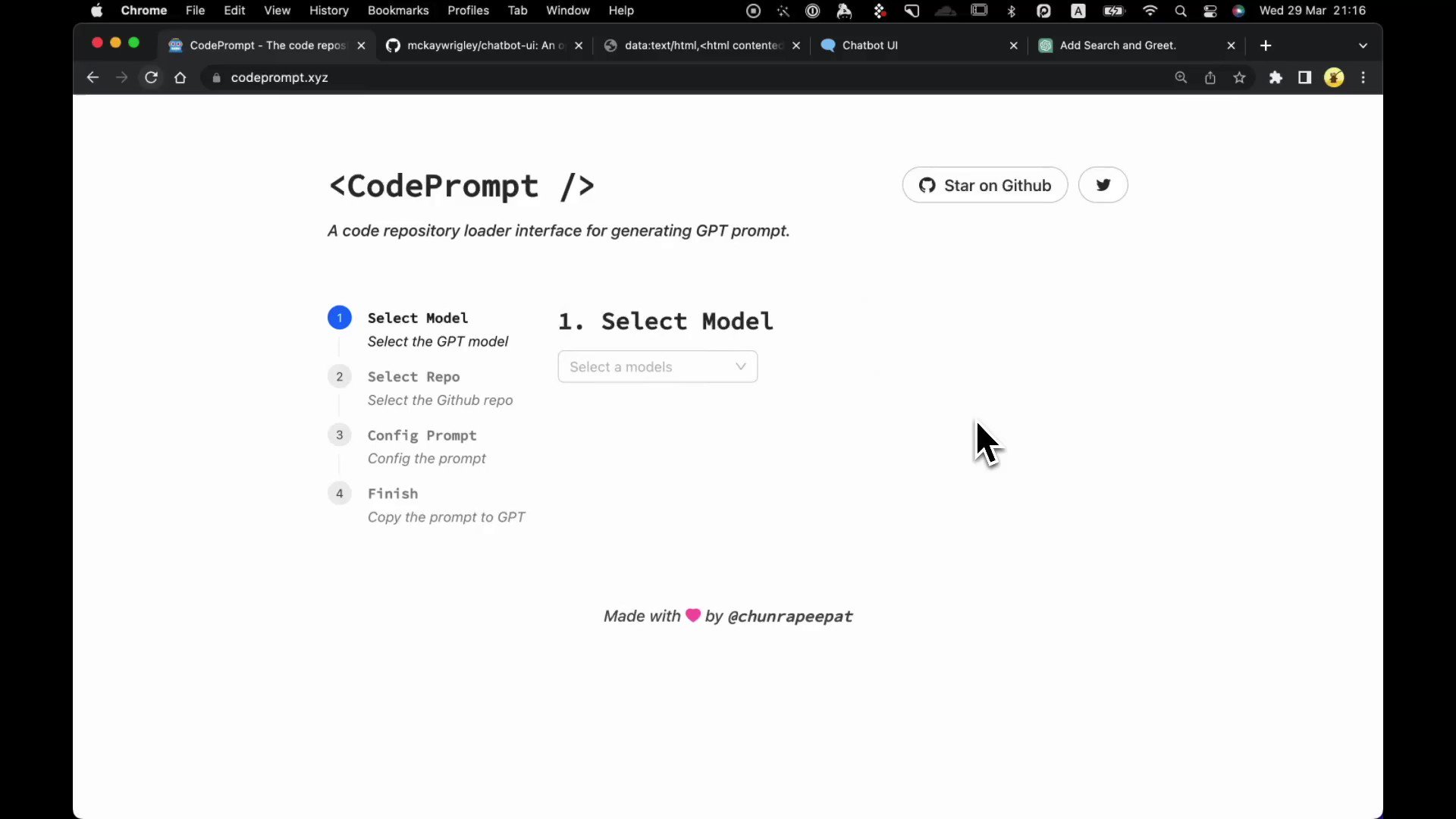Select step 3 Config Prompt circle
Screen dimensions: 1456x819
(x=339, y=435)
